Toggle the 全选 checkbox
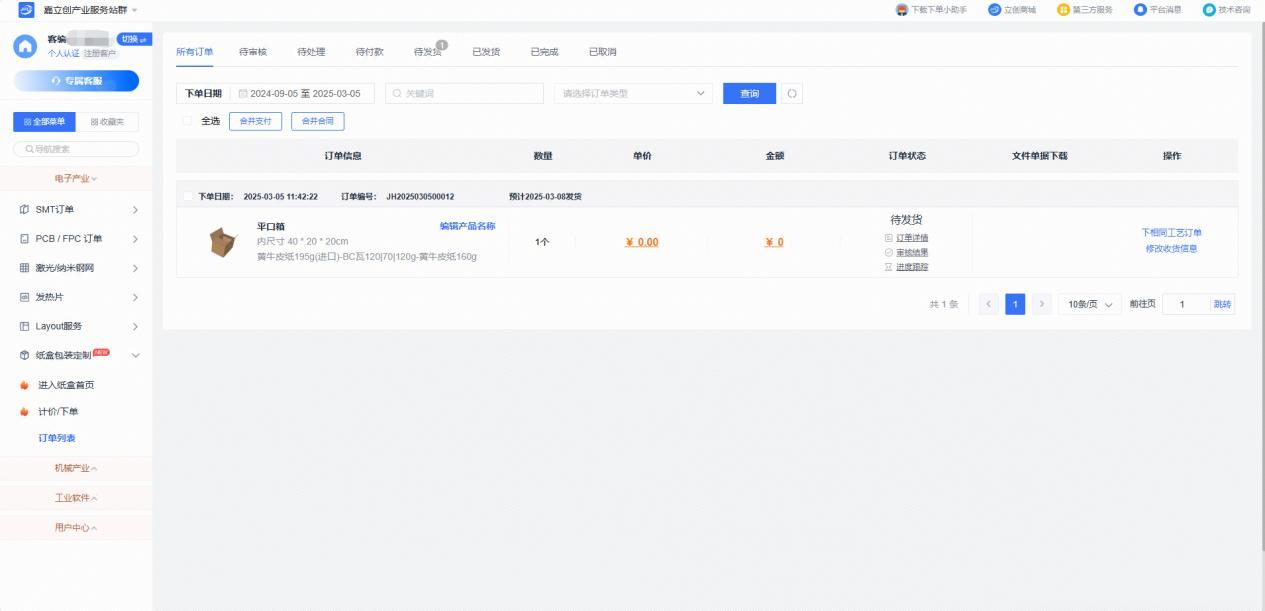The width and height of the screenshot is (1265, 611). coord(187,121)
